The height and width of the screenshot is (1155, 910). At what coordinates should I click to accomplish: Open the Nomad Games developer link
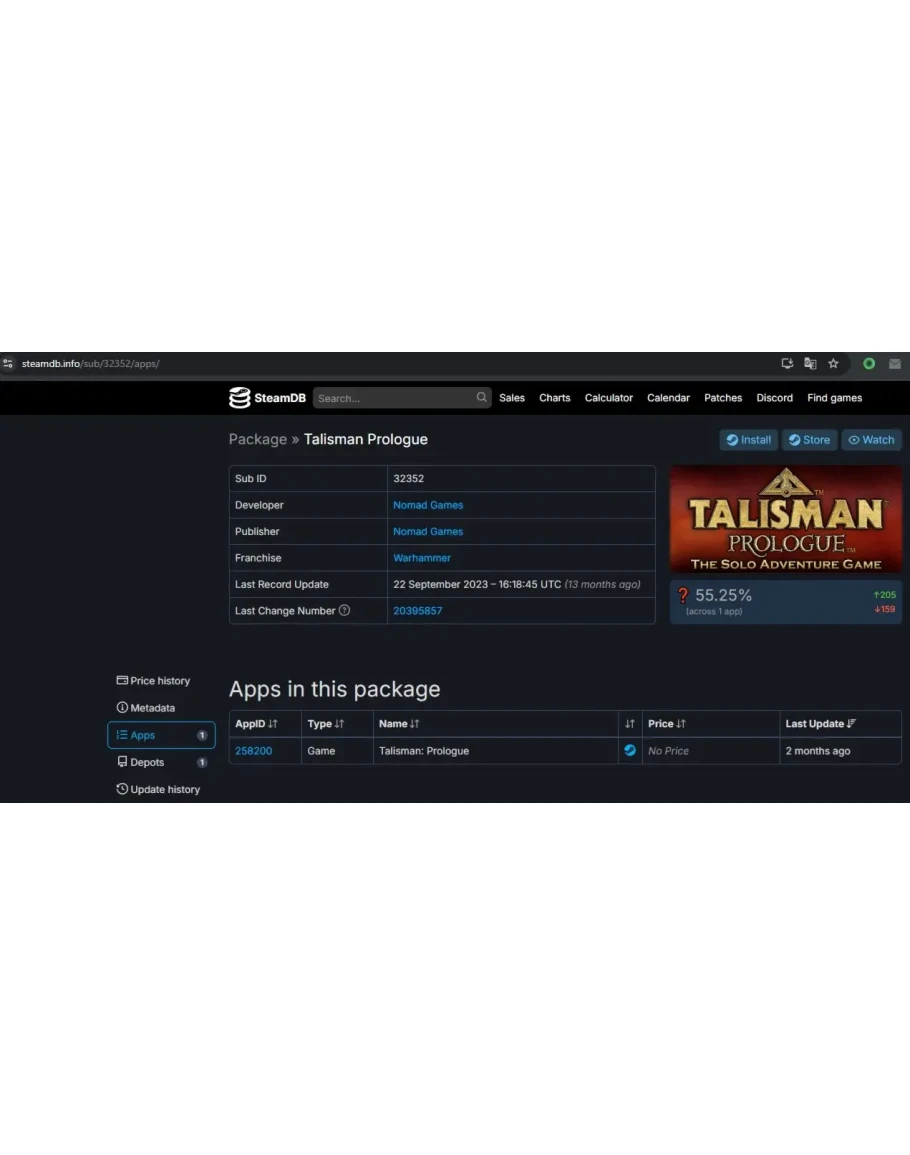point(428,505)
